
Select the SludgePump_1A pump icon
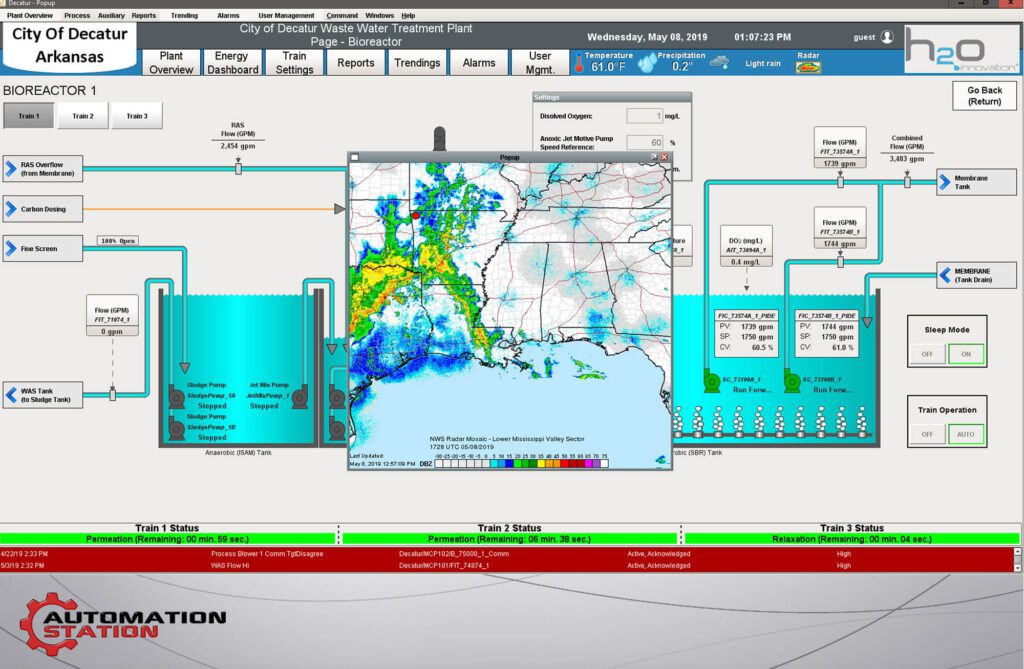coord(176,396)
